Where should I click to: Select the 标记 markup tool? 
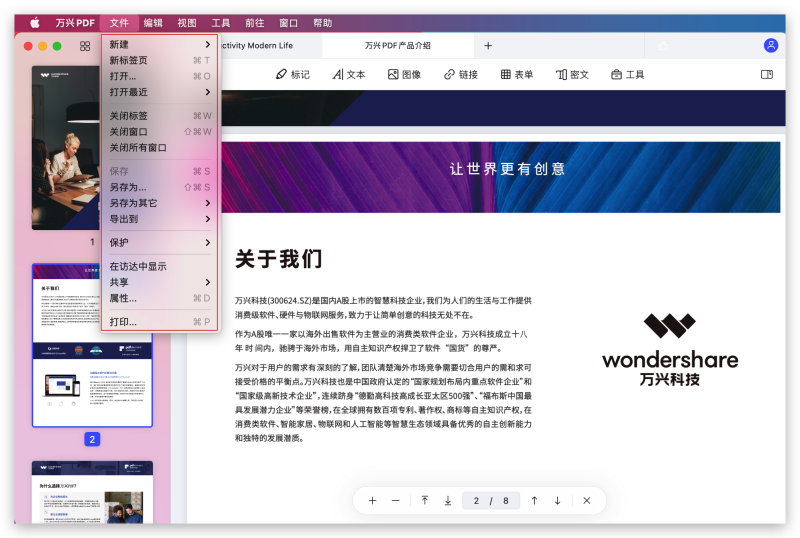pos(293,75)
